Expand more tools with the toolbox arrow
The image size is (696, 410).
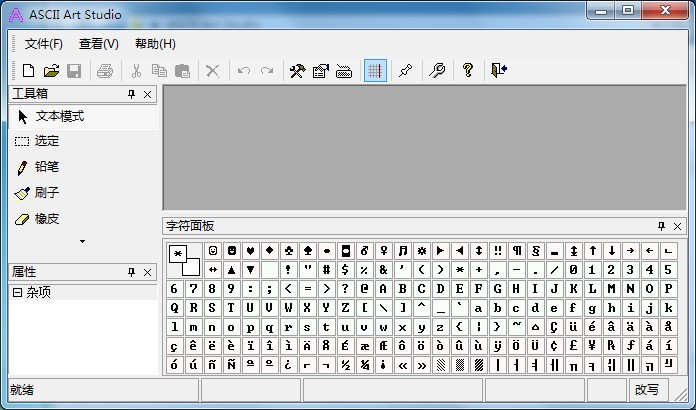coord(82,241)
